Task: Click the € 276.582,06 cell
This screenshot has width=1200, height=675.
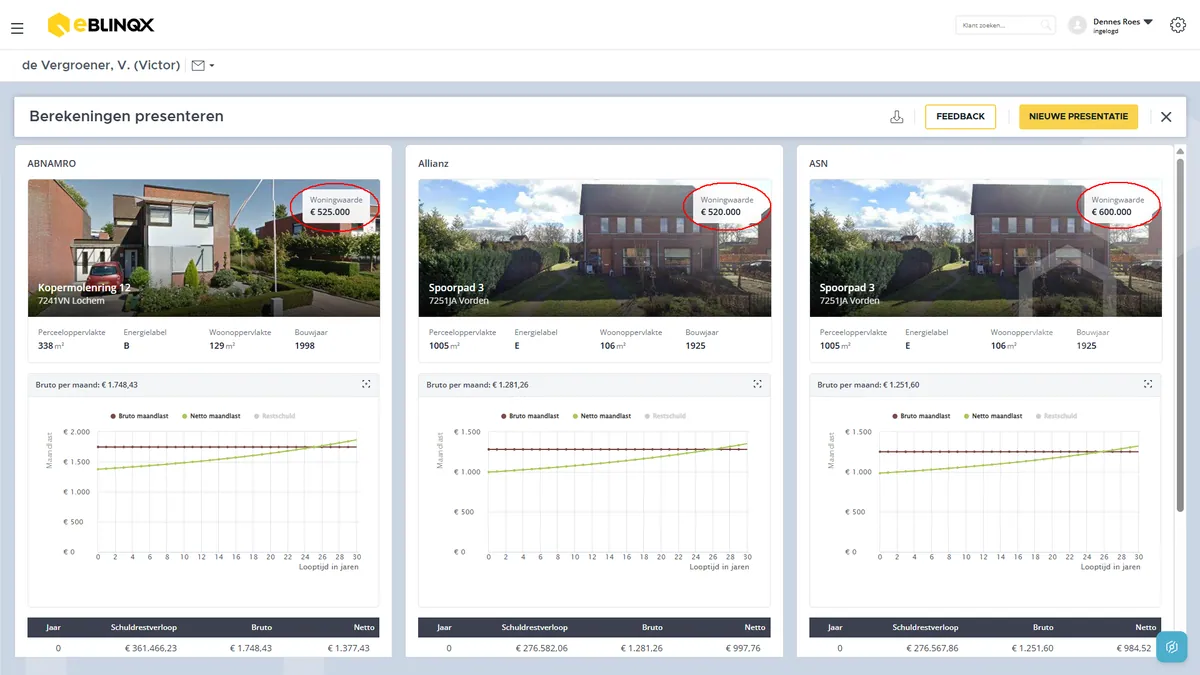Action: 541,648
